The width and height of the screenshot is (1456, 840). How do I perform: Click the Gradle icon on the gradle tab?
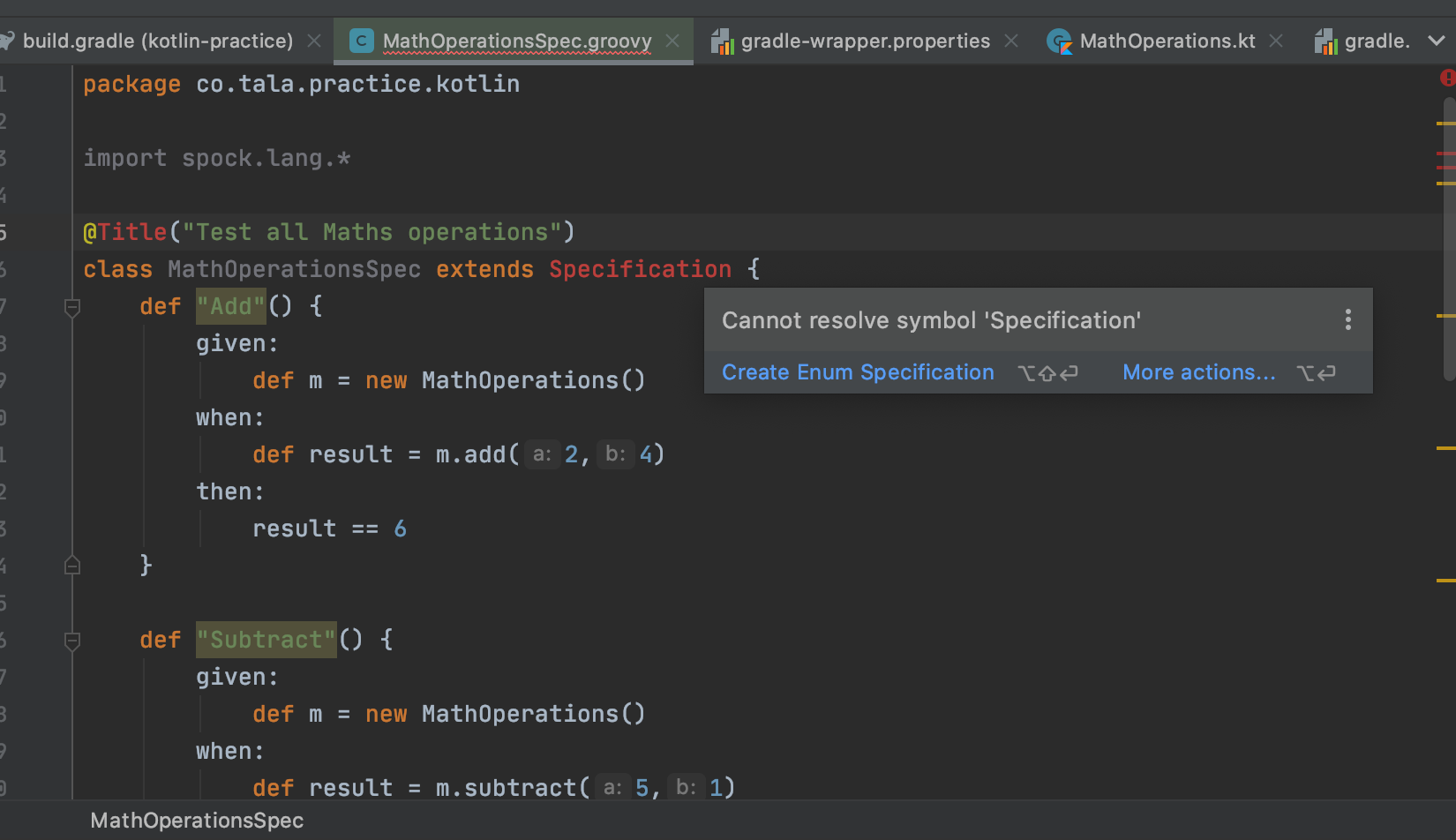[x=1325, y=40]
